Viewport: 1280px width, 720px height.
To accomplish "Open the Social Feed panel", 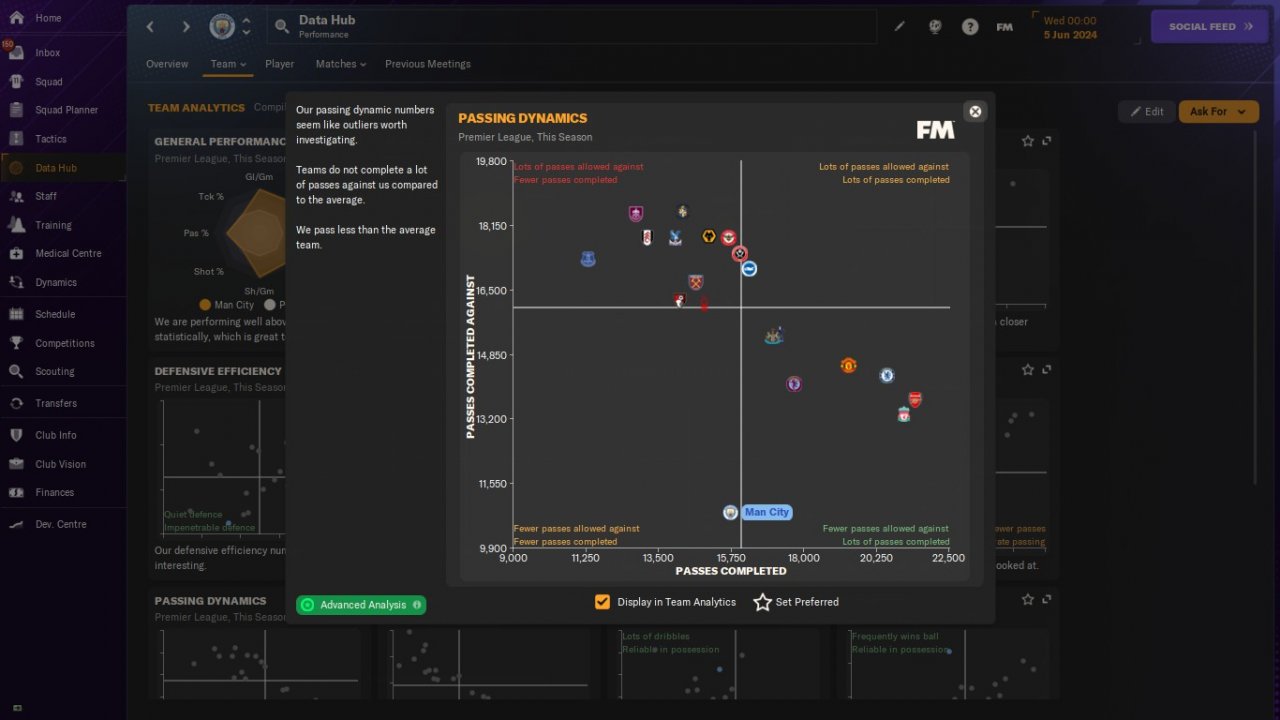I will coord(1210,27).
